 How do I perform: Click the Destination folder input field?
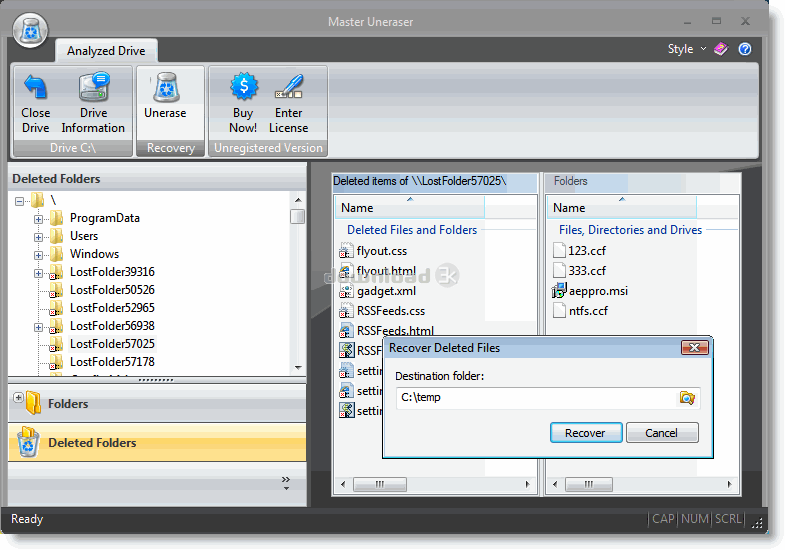pyautogui.click(x=536, y=398)
